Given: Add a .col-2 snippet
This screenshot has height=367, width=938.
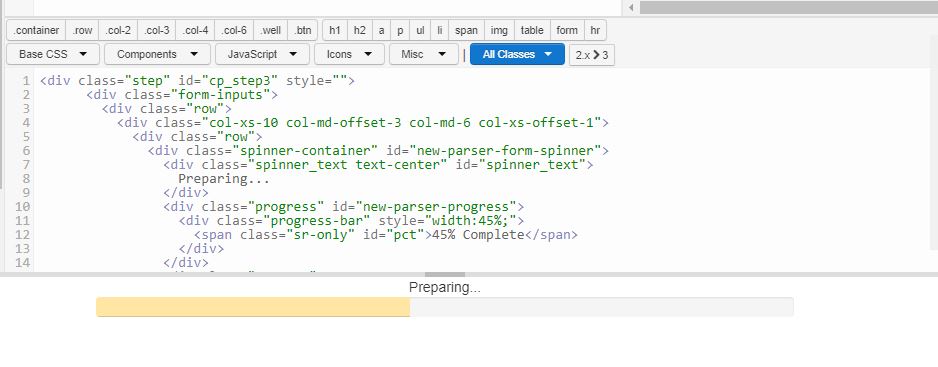Looking at the screenshot, I should (118, 30).
